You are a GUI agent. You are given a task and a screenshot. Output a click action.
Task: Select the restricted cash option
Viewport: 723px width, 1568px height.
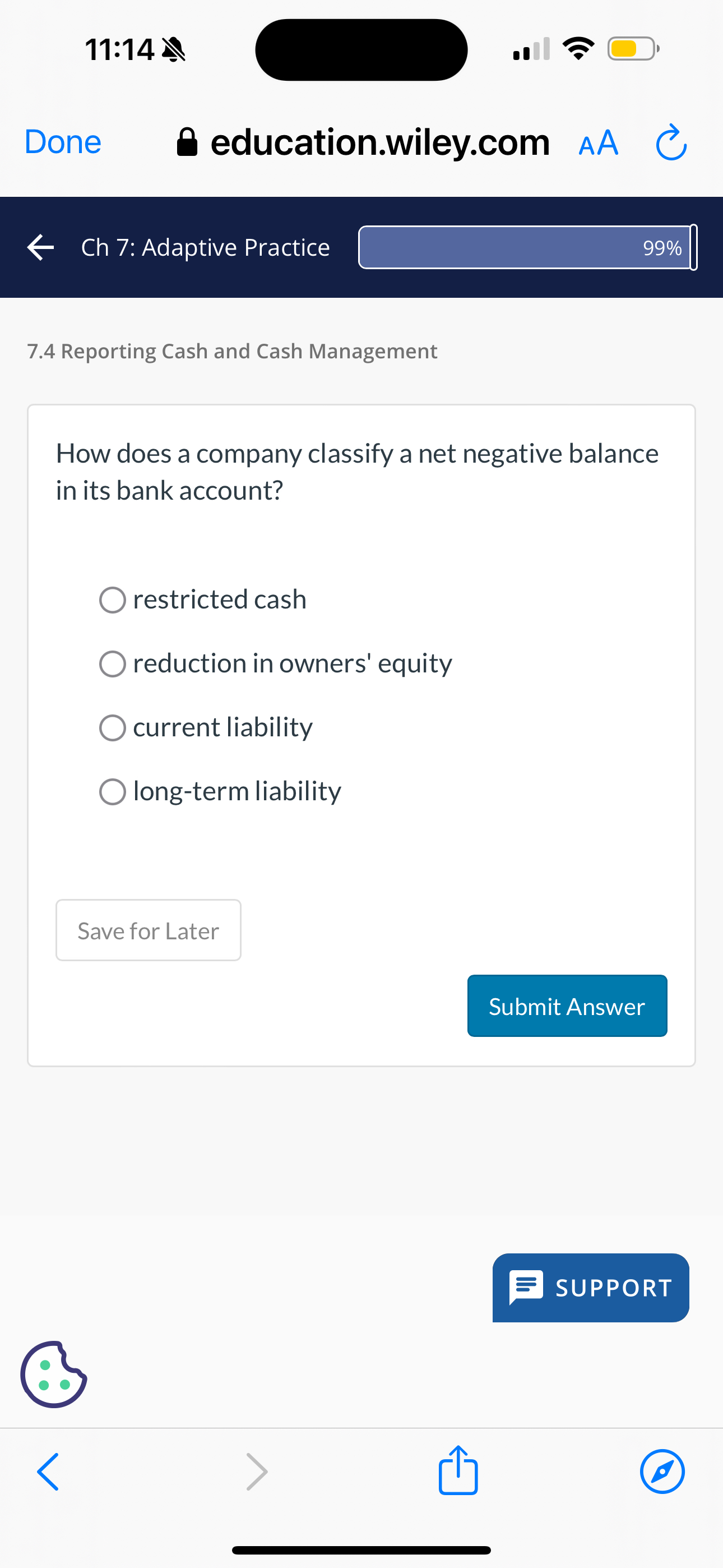pyautogui.click(x=113, y=599)
